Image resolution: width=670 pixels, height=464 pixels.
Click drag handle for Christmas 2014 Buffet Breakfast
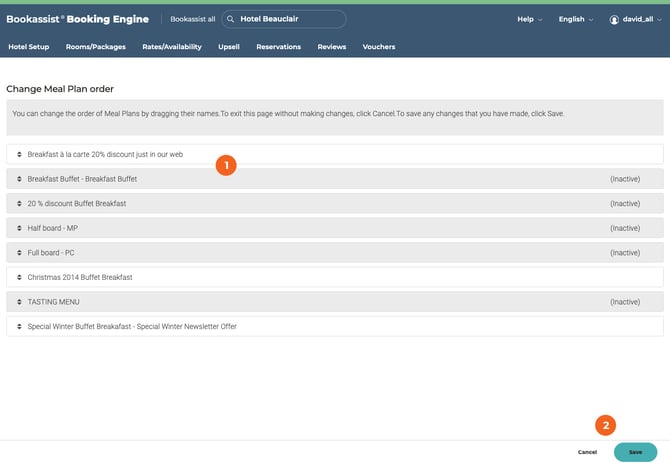tap(19, 277)
